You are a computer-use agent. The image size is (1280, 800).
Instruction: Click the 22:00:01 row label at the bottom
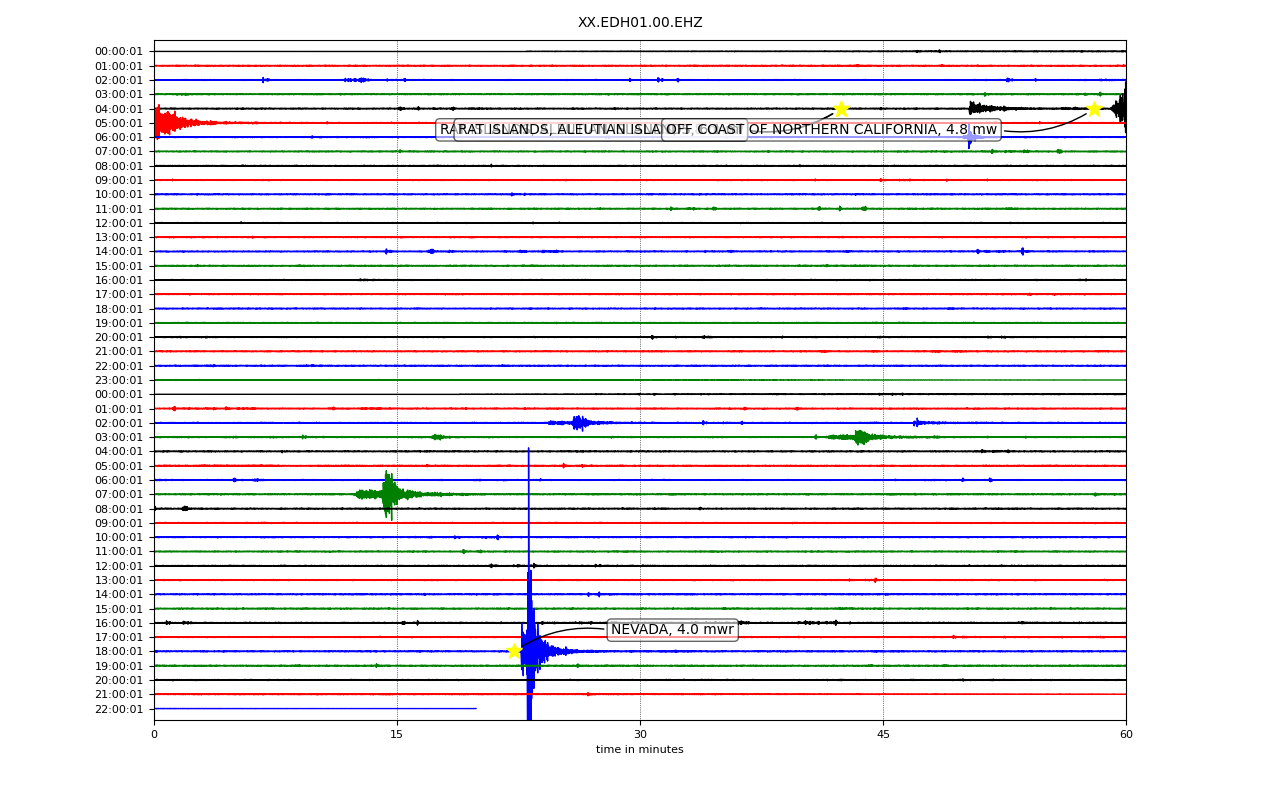pyautogui.click(x=119, y=709)
